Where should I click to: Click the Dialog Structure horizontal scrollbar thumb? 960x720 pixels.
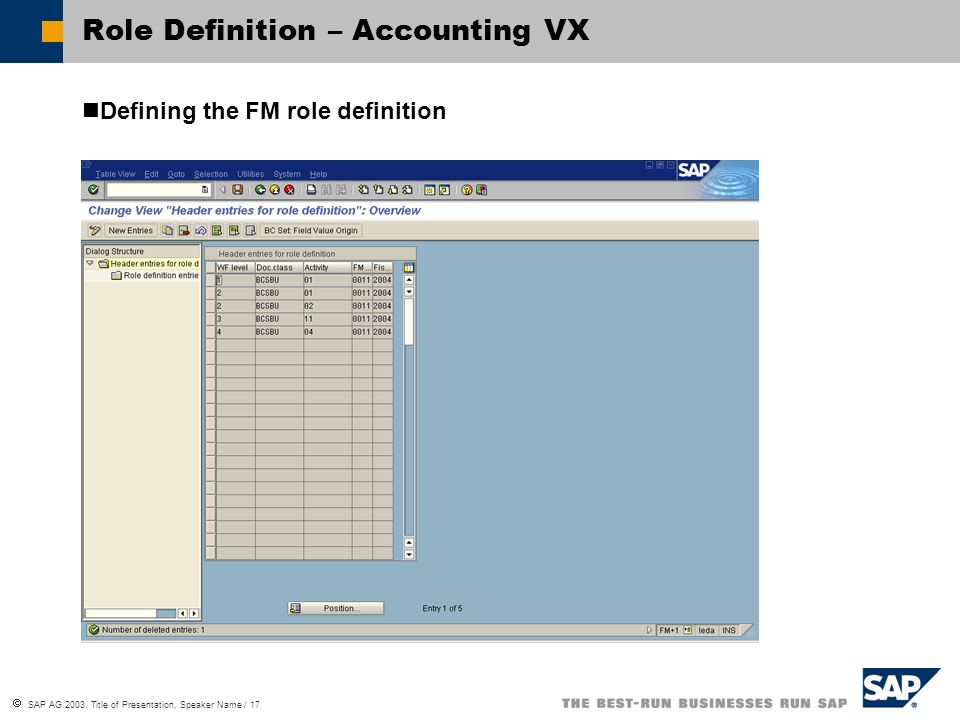point(121,613)
